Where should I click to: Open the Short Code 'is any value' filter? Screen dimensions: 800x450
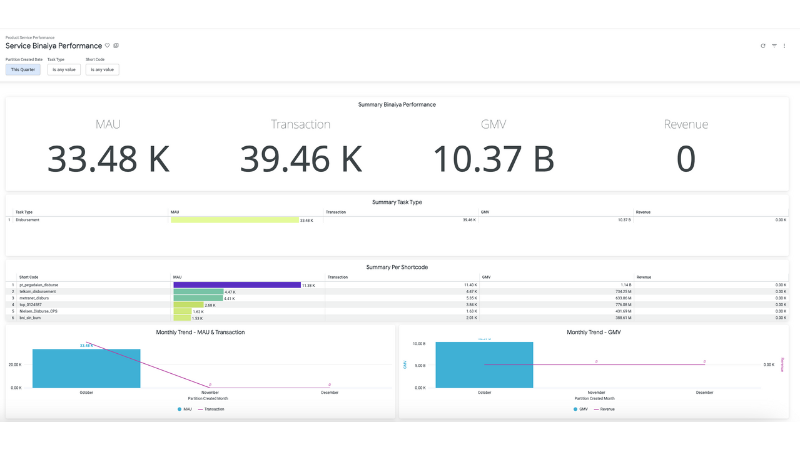point(102,69)
